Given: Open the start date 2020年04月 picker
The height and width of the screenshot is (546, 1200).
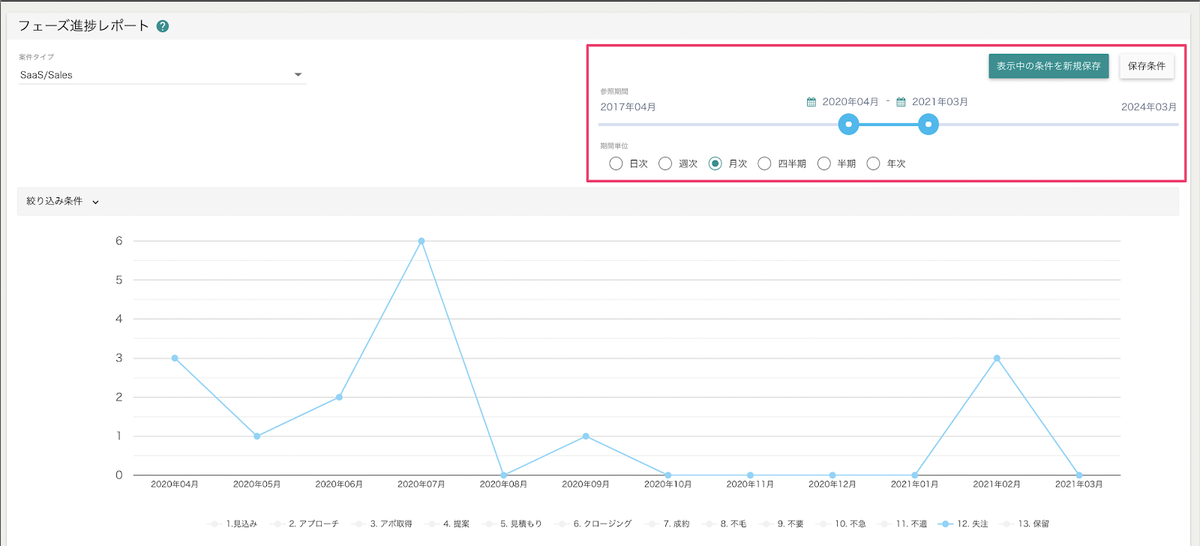Looking at the screenshot, I should 850,102.
